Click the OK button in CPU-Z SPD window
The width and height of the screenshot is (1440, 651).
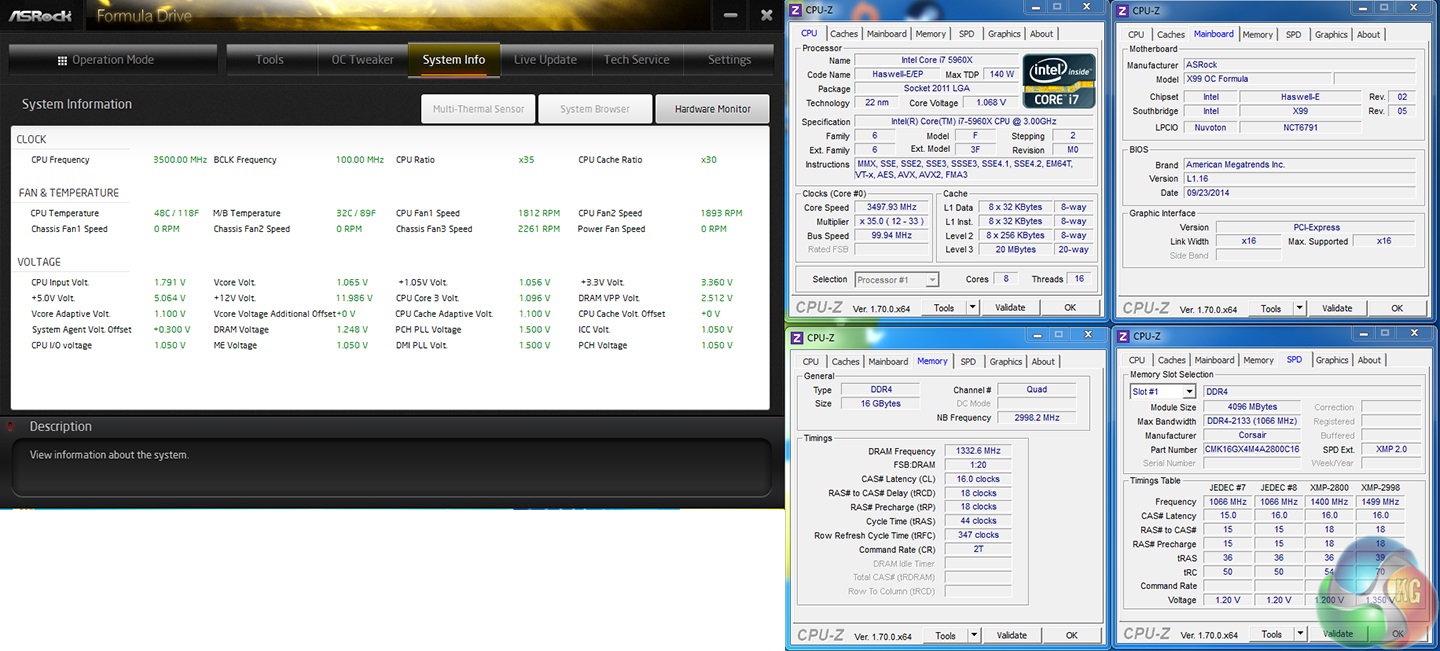(1398, 634)
